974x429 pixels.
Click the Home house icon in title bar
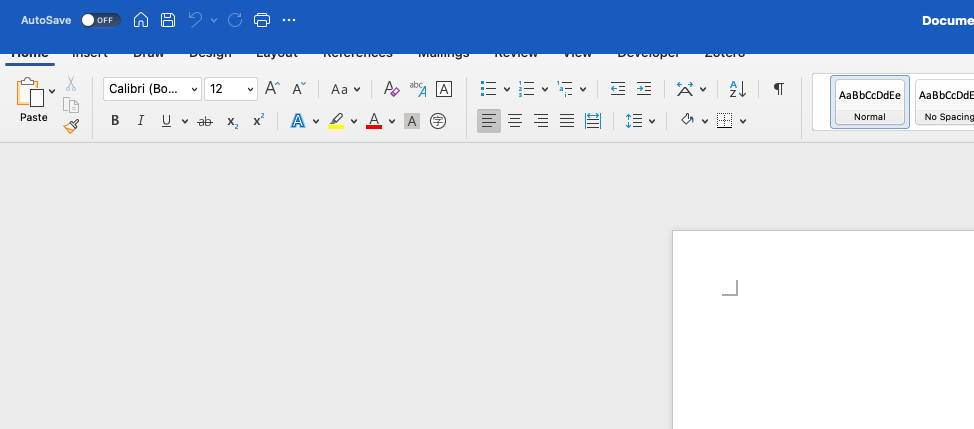141,20
